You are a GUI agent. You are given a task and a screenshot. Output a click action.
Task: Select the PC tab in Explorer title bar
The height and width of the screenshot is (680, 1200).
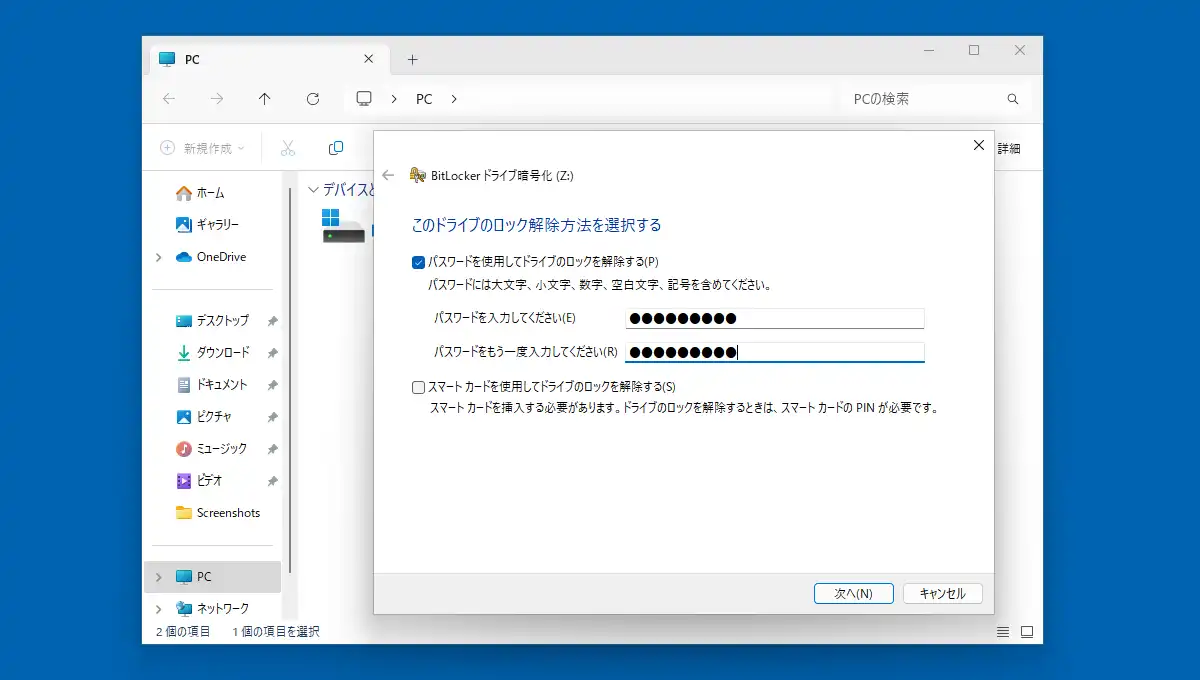pos(270,60)
